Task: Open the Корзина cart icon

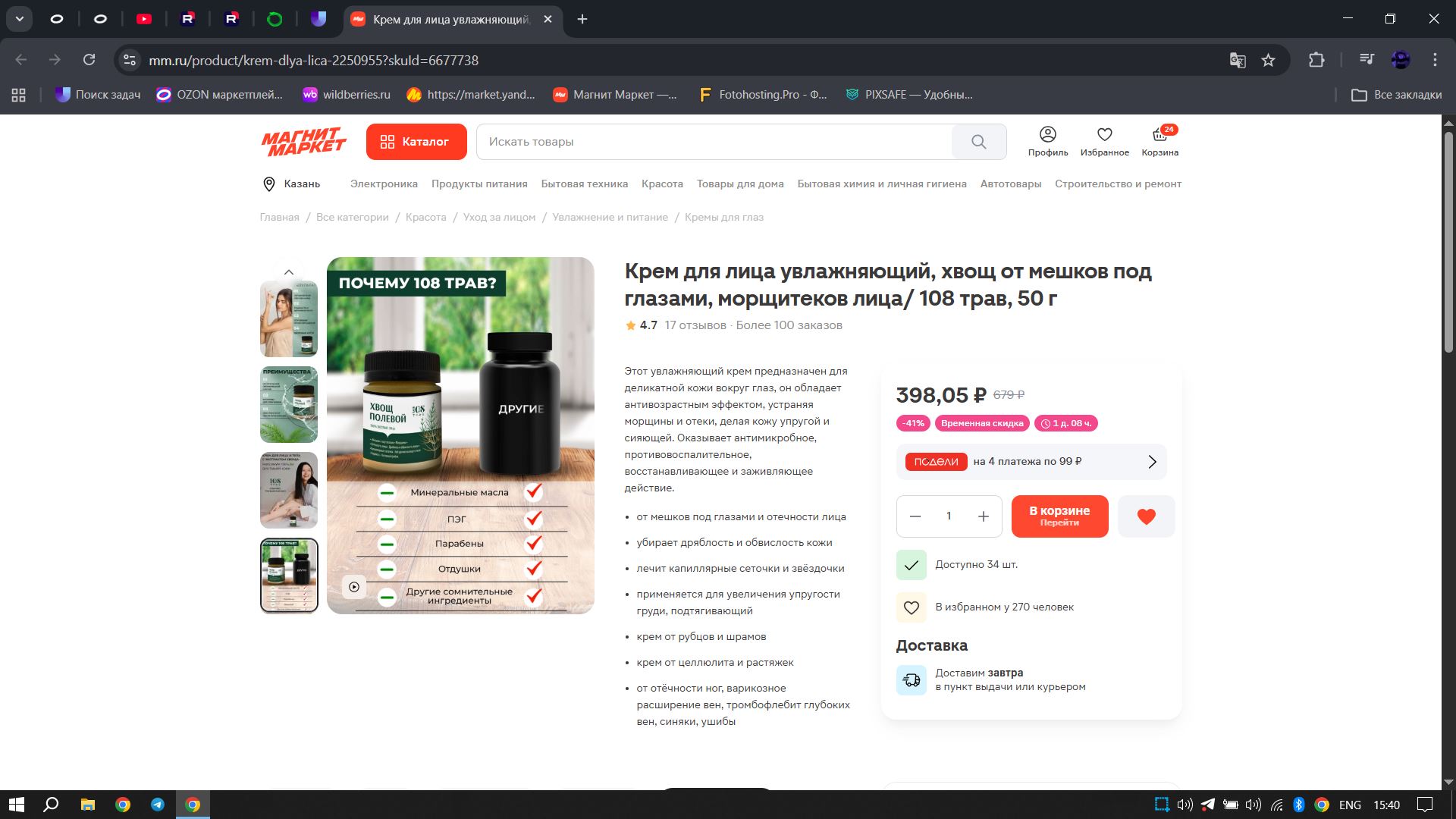Action: coord(1159,135)
